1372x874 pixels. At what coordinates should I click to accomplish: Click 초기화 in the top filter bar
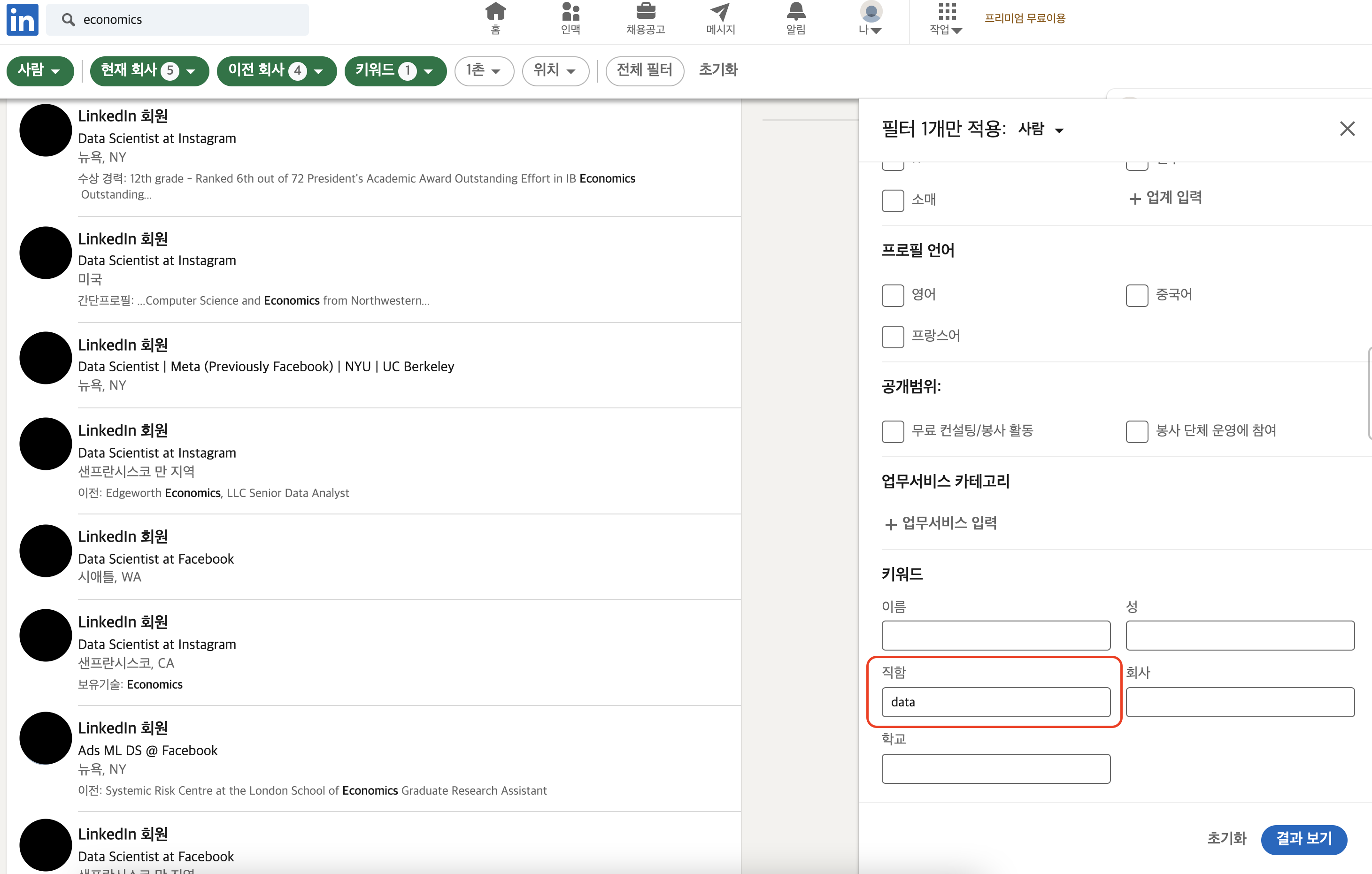tap(718, 70)
